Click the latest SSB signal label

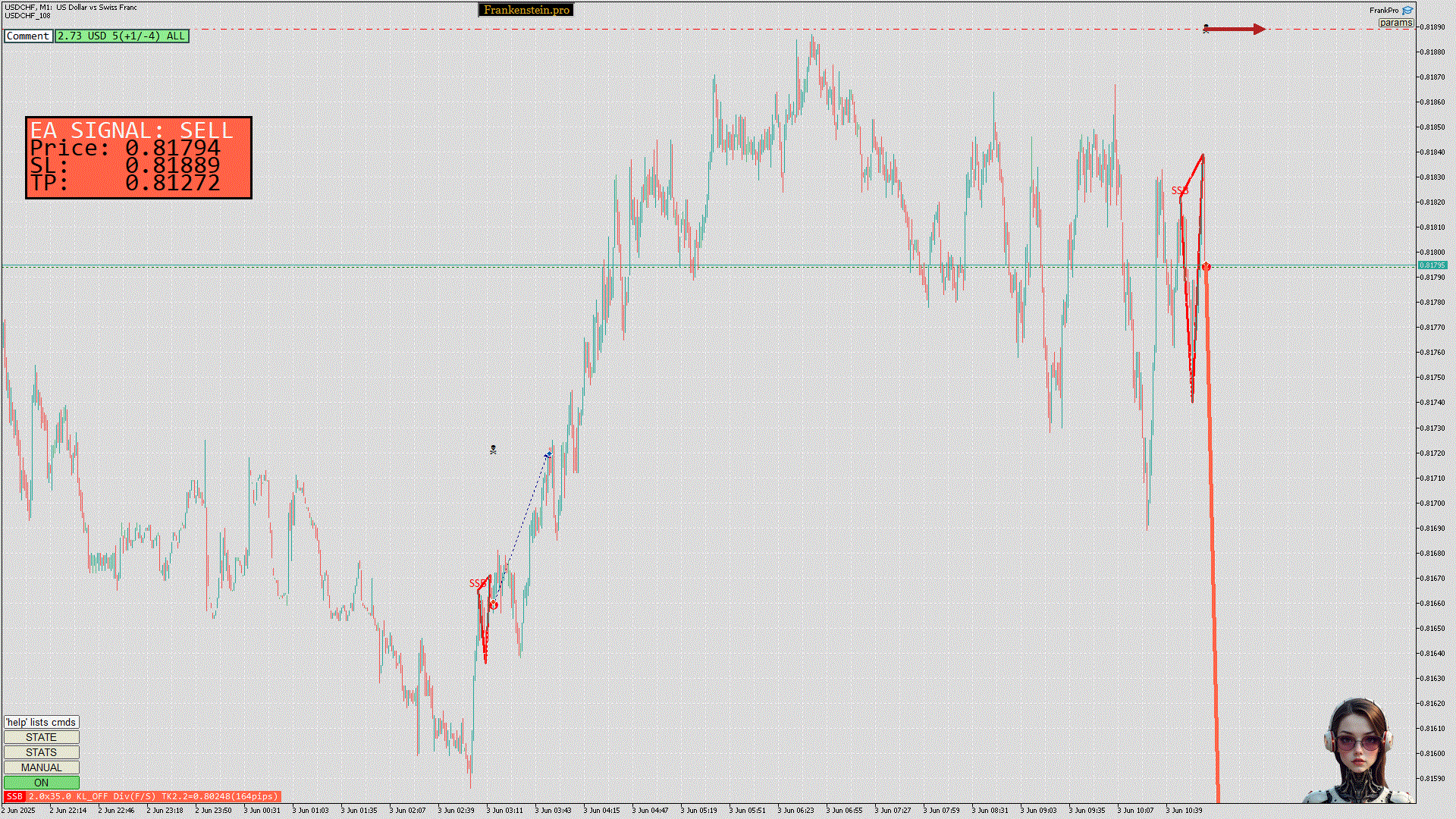pyautogui.click(x=1179, y=190)
